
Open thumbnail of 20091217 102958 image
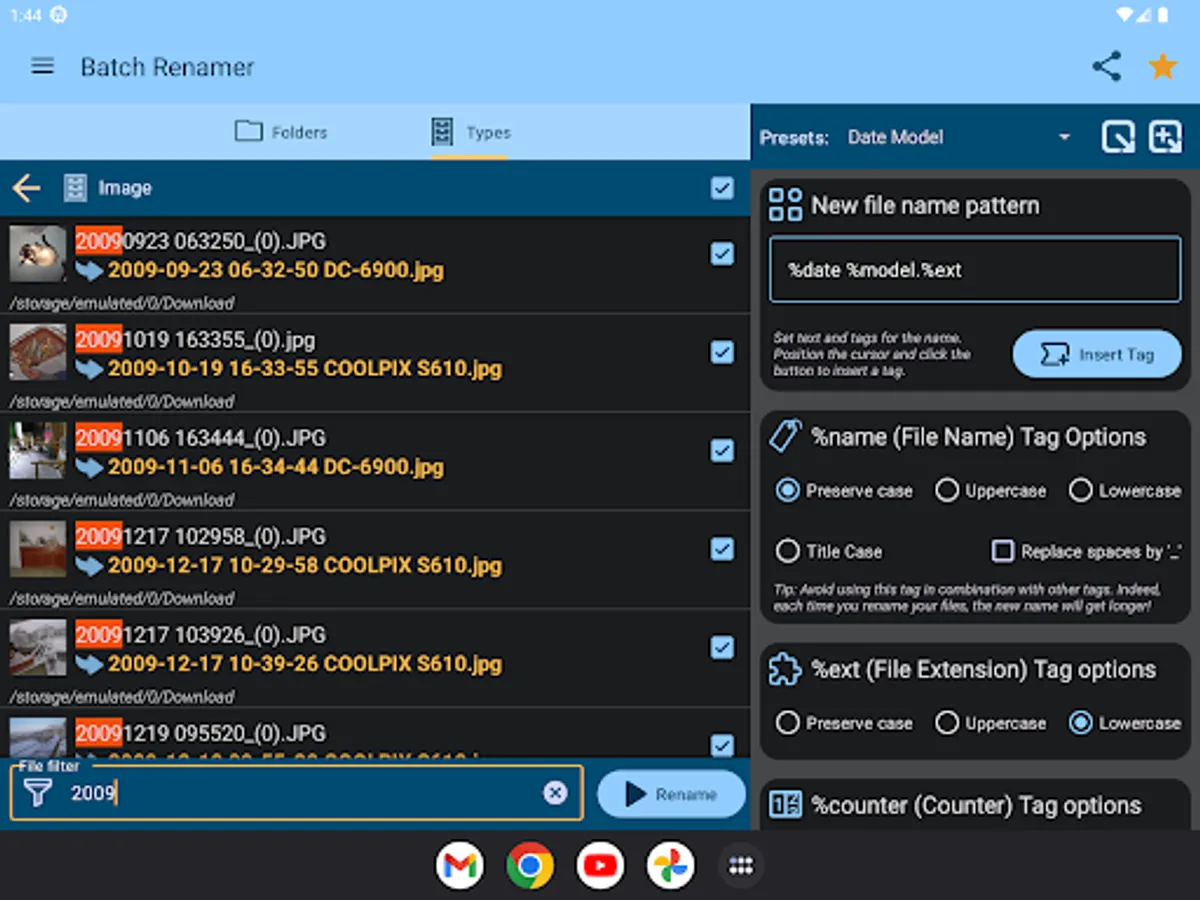click(x=38, y=549)
